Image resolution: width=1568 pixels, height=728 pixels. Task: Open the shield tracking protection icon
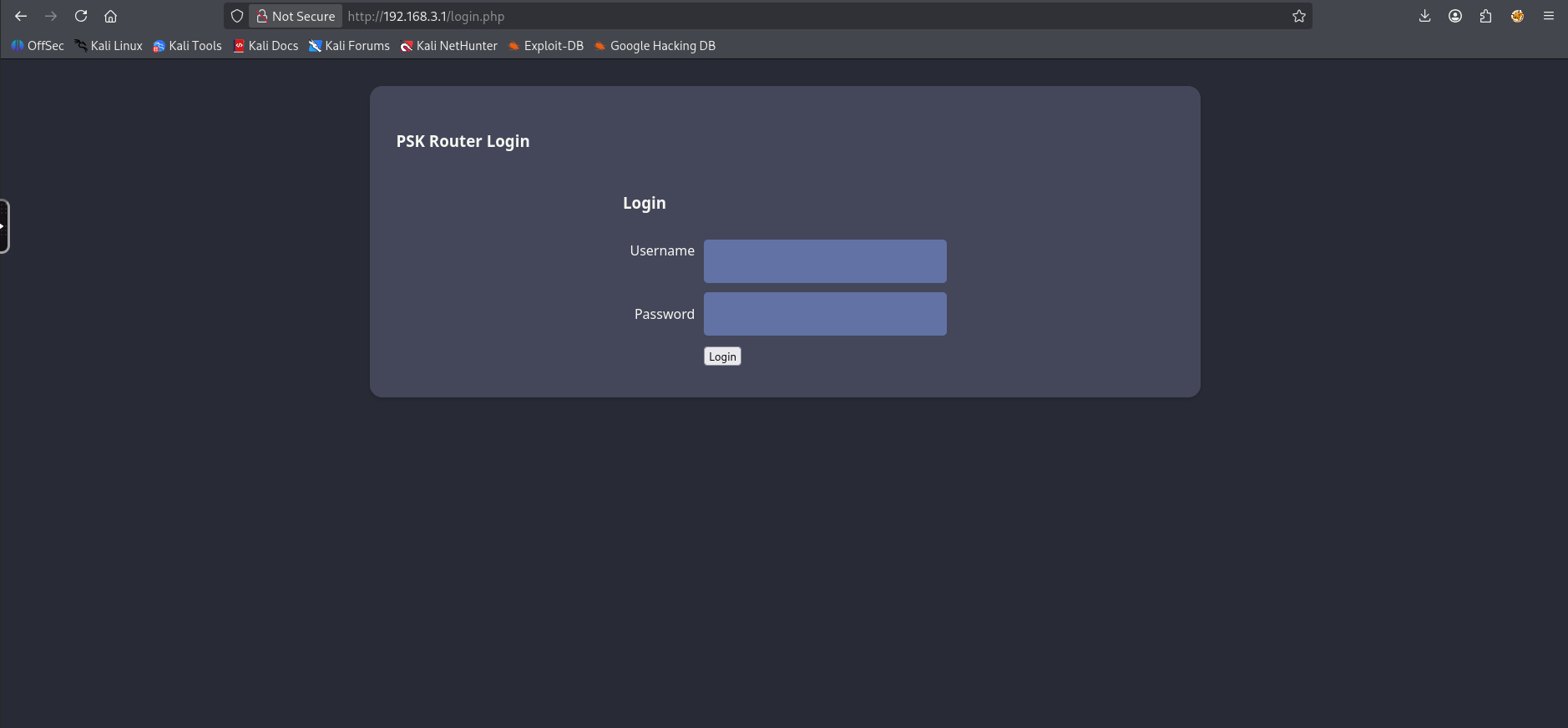pos(237,16)
